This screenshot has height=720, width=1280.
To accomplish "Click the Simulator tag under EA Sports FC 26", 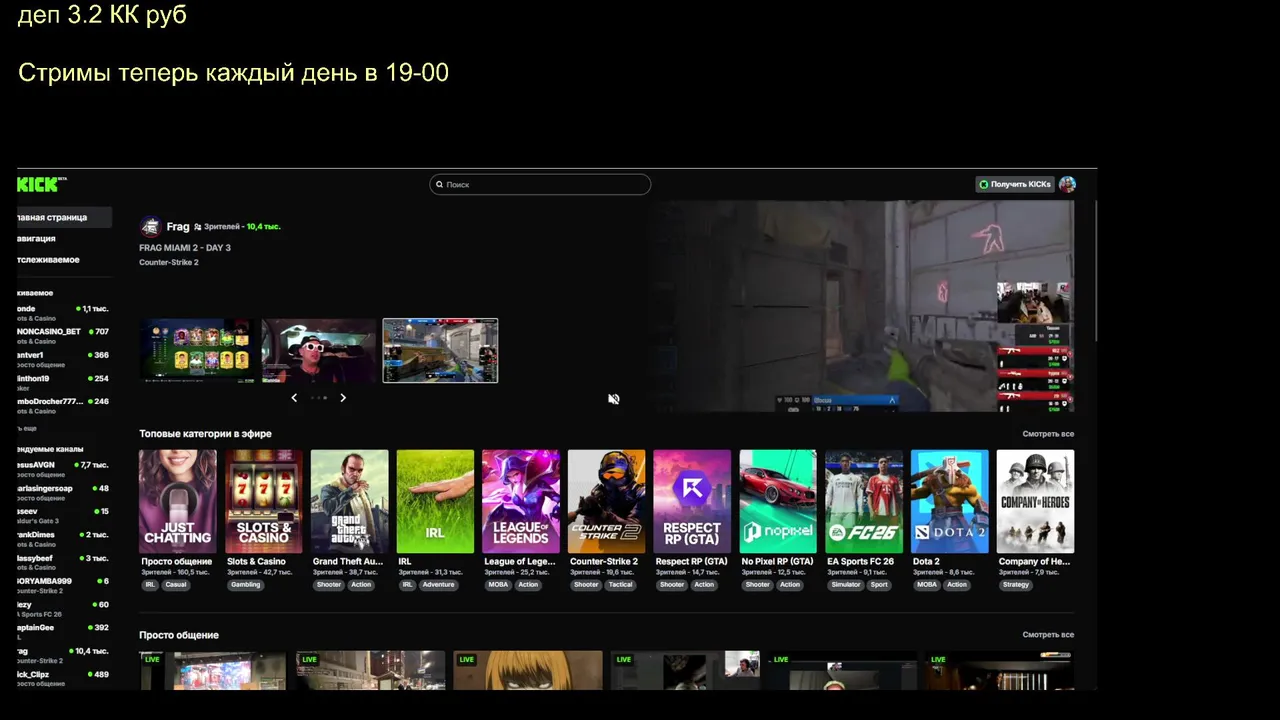I will click(846, 585).
